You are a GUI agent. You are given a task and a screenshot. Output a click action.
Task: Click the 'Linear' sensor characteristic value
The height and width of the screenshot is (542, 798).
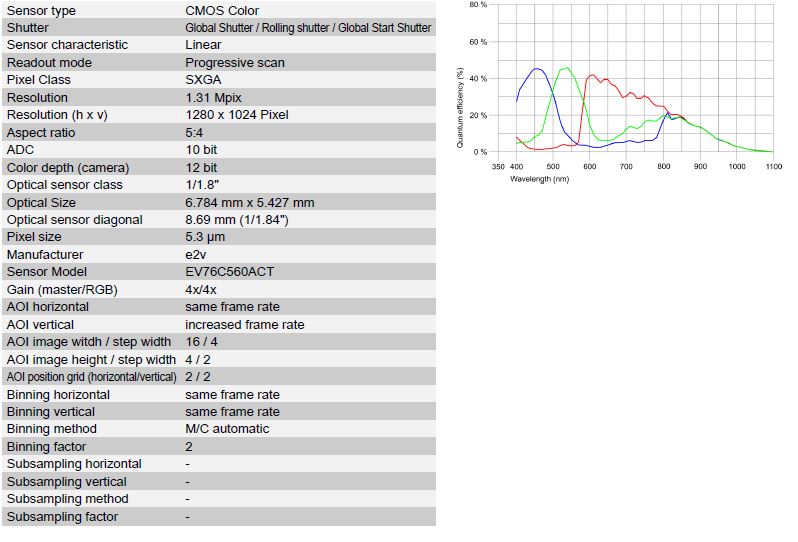pyautogui.click(x=203, y=45)
